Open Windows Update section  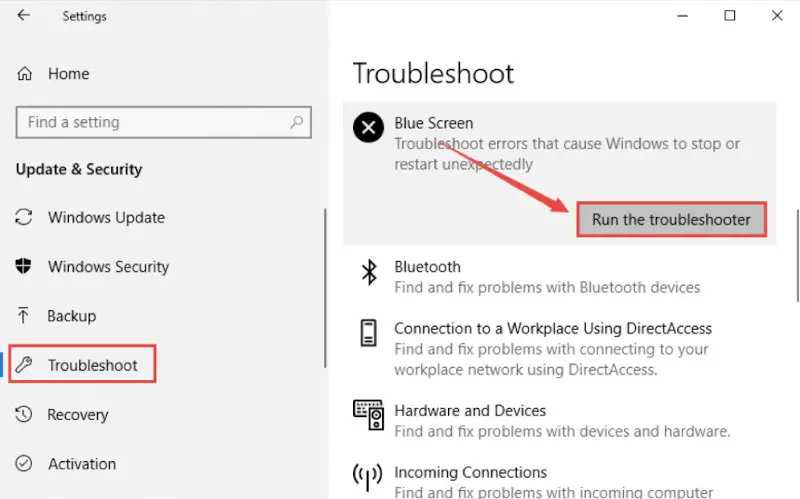[107, 218]
